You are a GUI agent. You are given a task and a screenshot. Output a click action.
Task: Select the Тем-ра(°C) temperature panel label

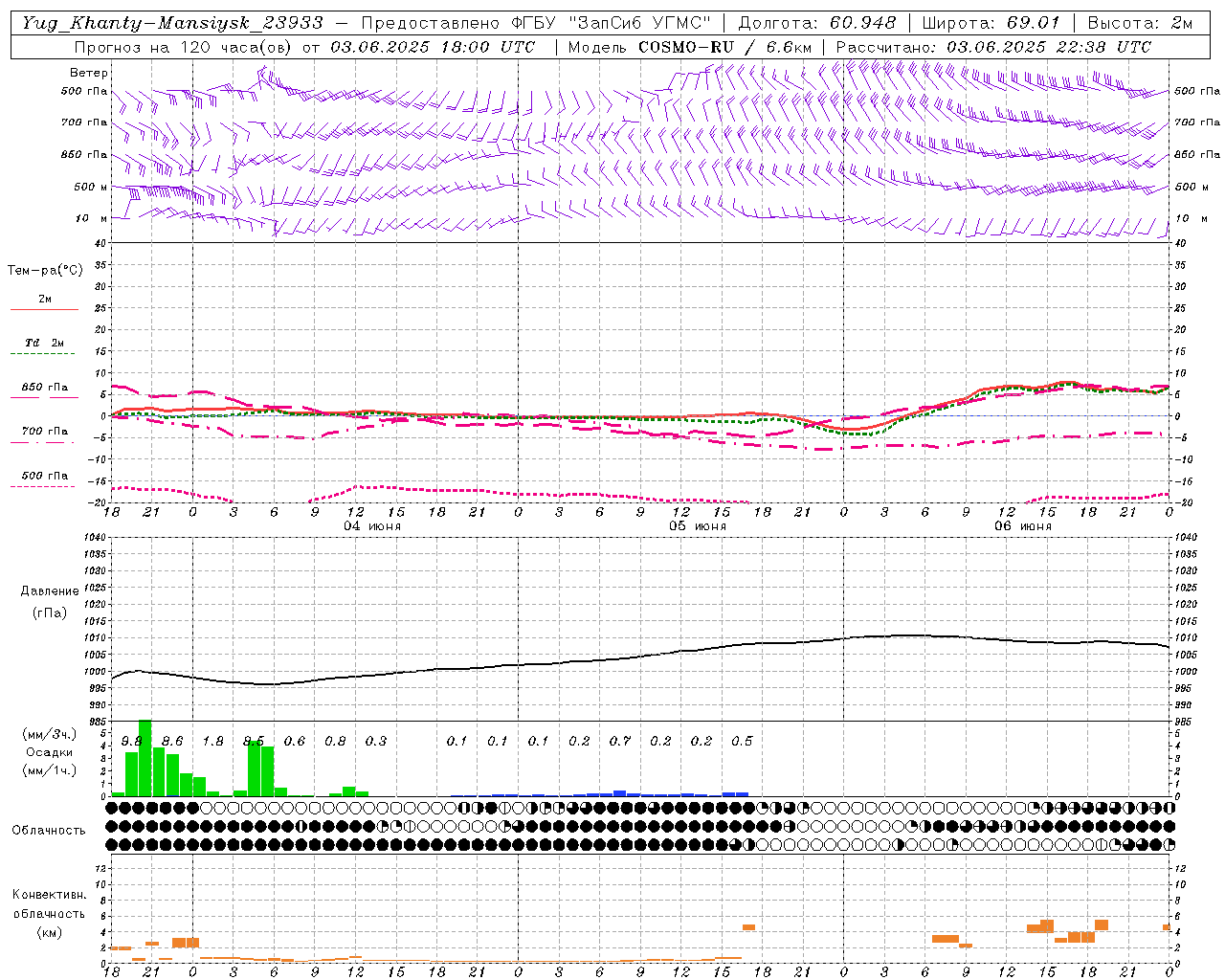[45, 271]
